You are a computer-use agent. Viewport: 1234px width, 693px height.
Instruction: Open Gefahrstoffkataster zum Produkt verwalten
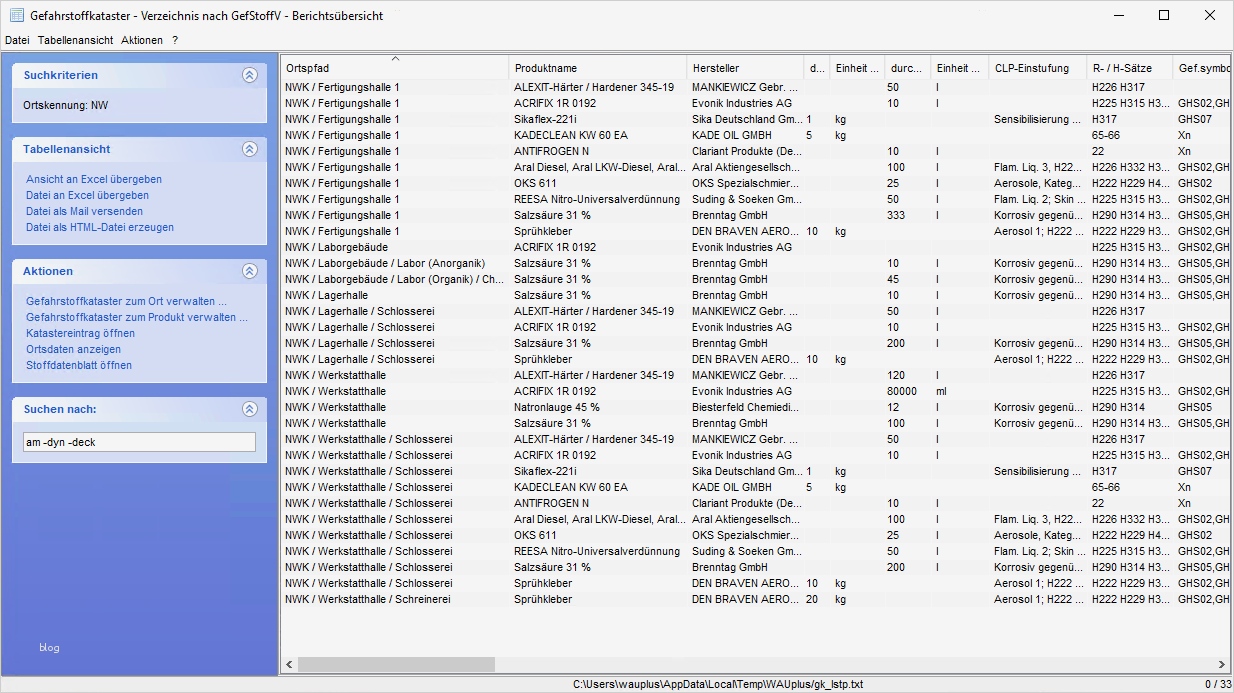pyautogui.click(x=137, y=317)
